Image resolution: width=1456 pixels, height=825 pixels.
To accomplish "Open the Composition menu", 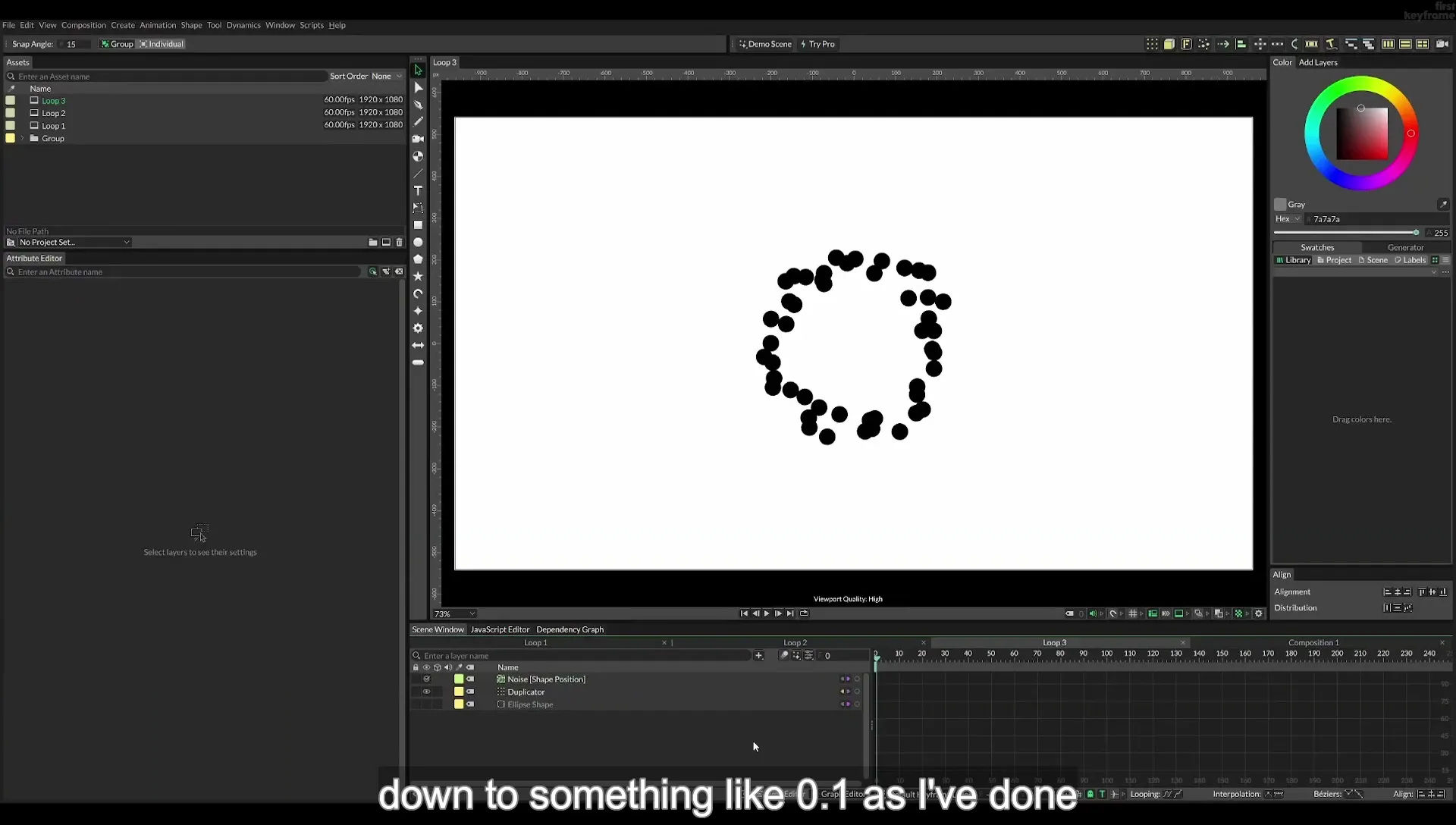I will [x=83, y=25].
